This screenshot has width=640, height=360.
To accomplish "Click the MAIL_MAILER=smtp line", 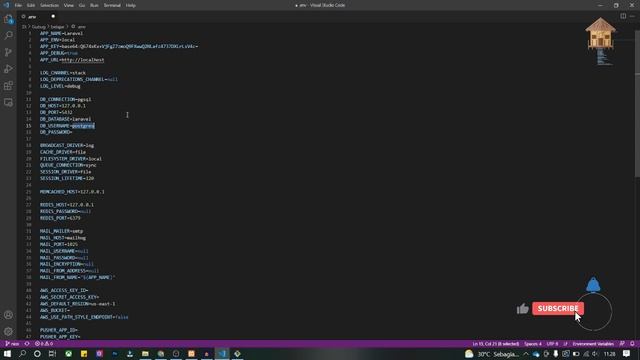I will point(61,231).
